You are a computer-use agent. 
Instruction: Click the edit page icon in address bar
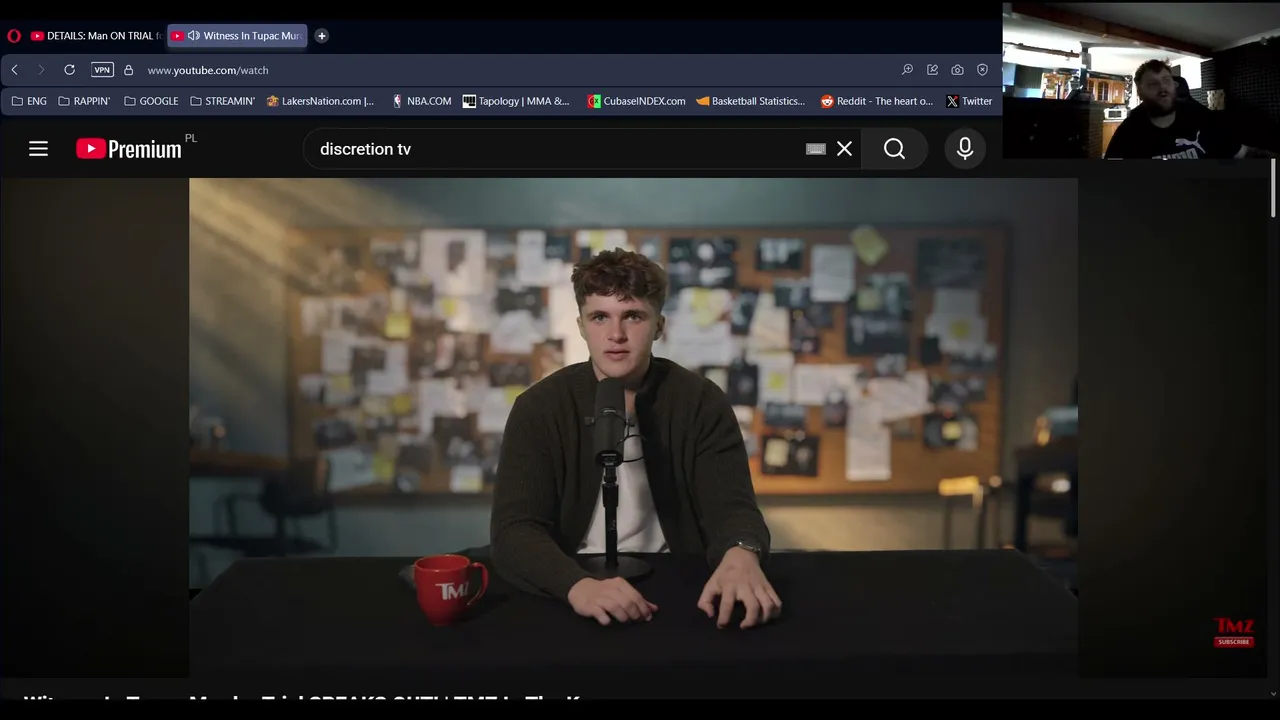point(932,70)
